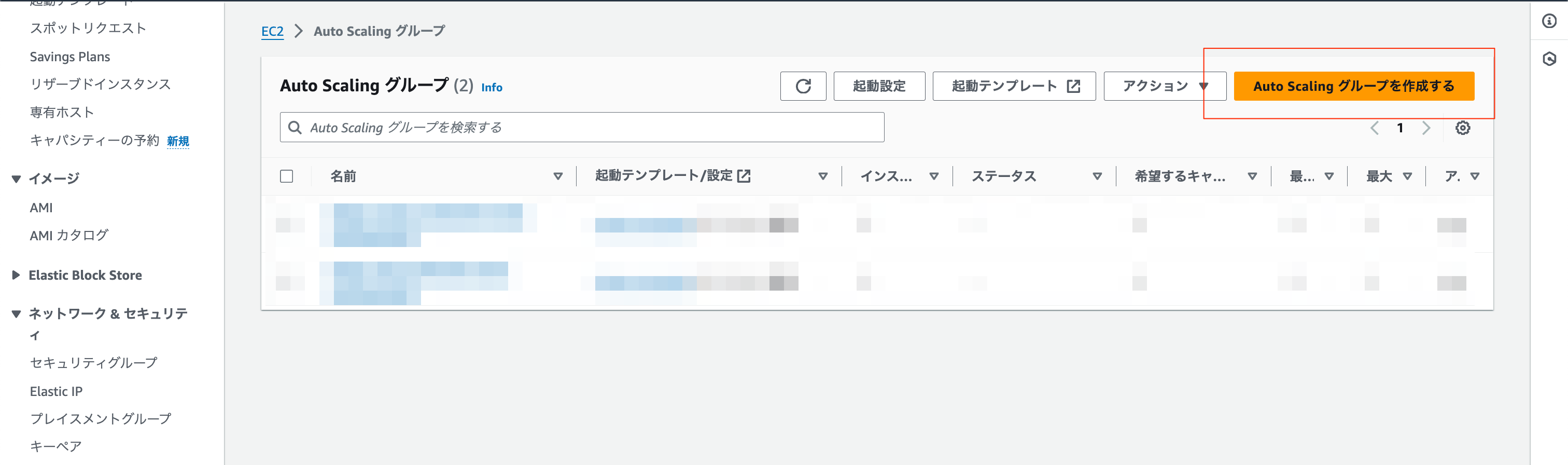
Task: Sort by 希望するキャ... column arrow
Action: click(x=1252, y=176)
